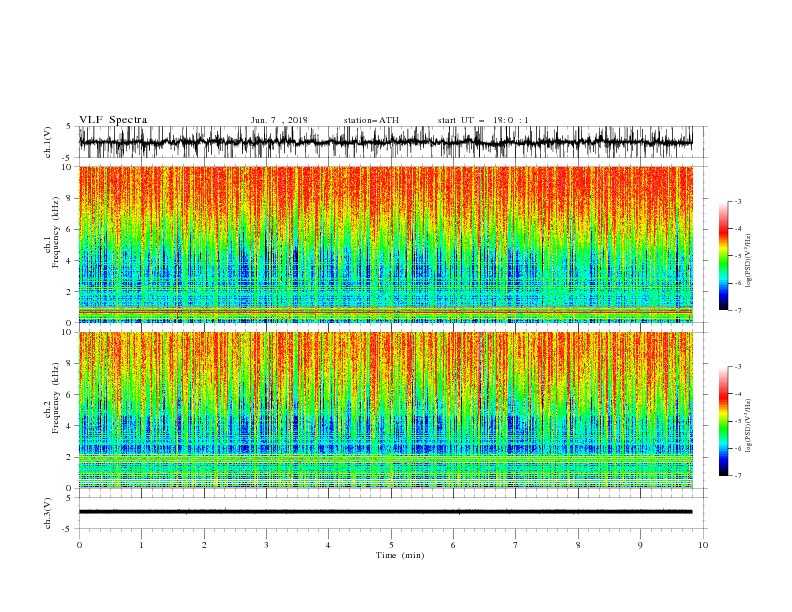The image size is (792, 612).
Task: Click the ch.2 colorbar tick value "-7"
Action: point(737,476)
